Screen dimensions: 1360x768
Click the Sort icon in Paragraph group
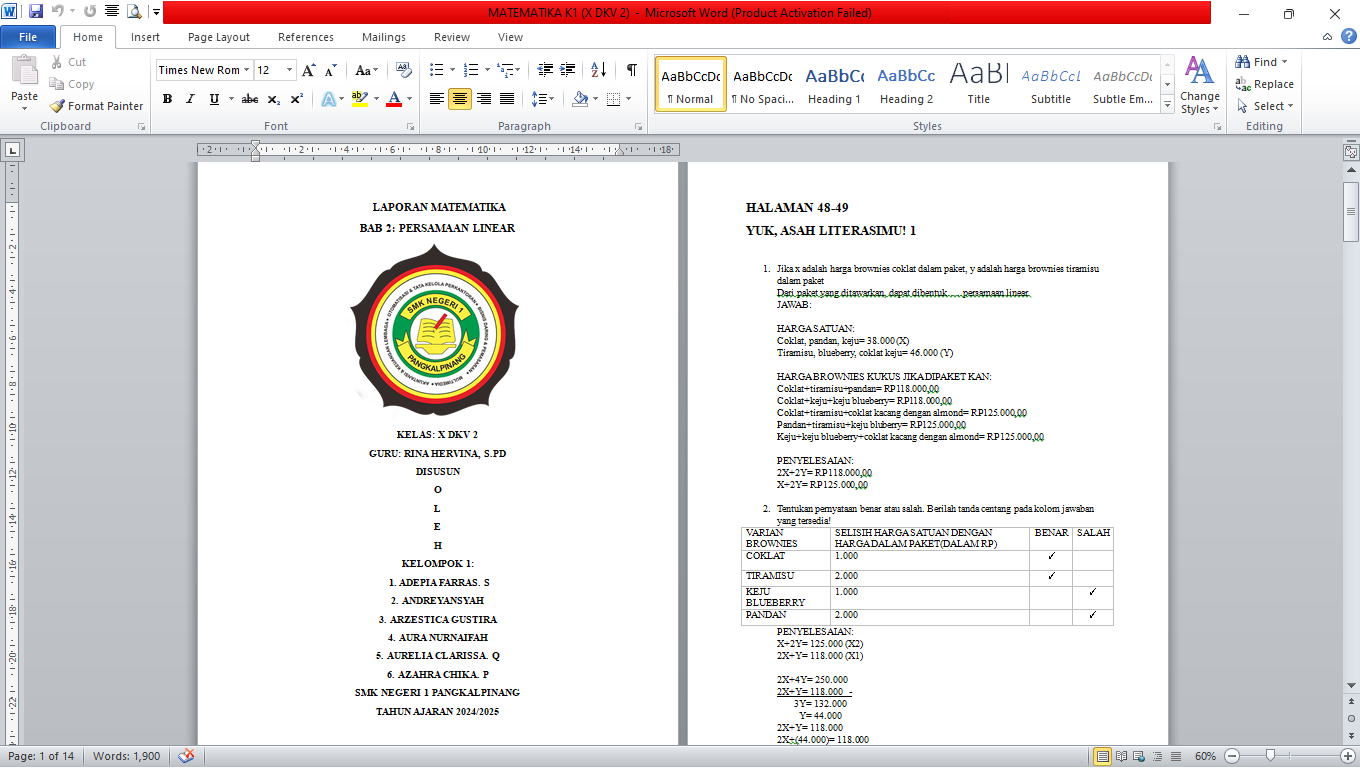point(599,70)
